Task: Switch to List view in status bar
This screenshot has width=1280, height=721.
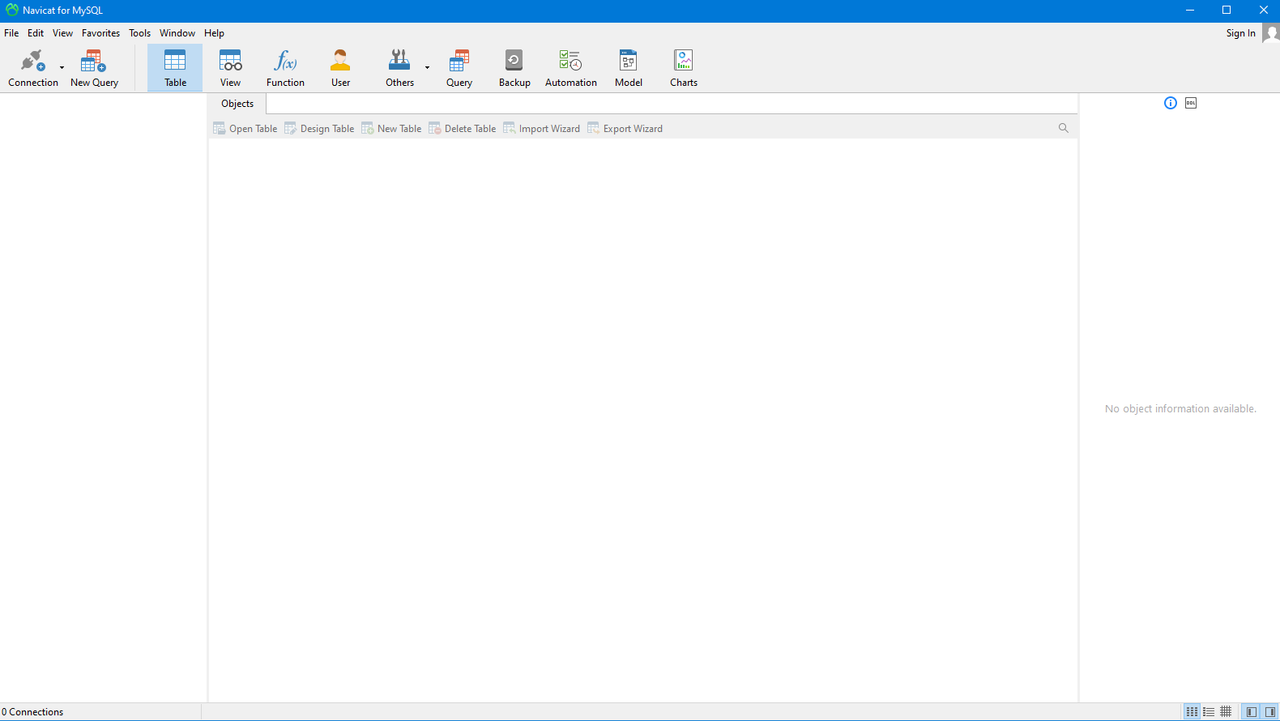Action: pyautogui.click(x=1192, y=712)
